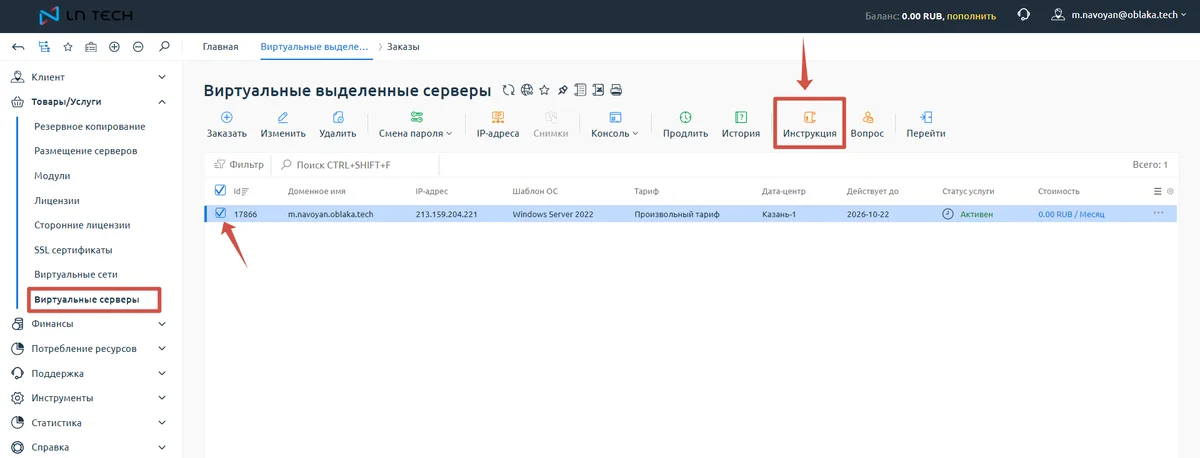Viewport: 1200px width, 458px height.
Task: Open Размещение серверов in the sidebar
Action: 86,151
